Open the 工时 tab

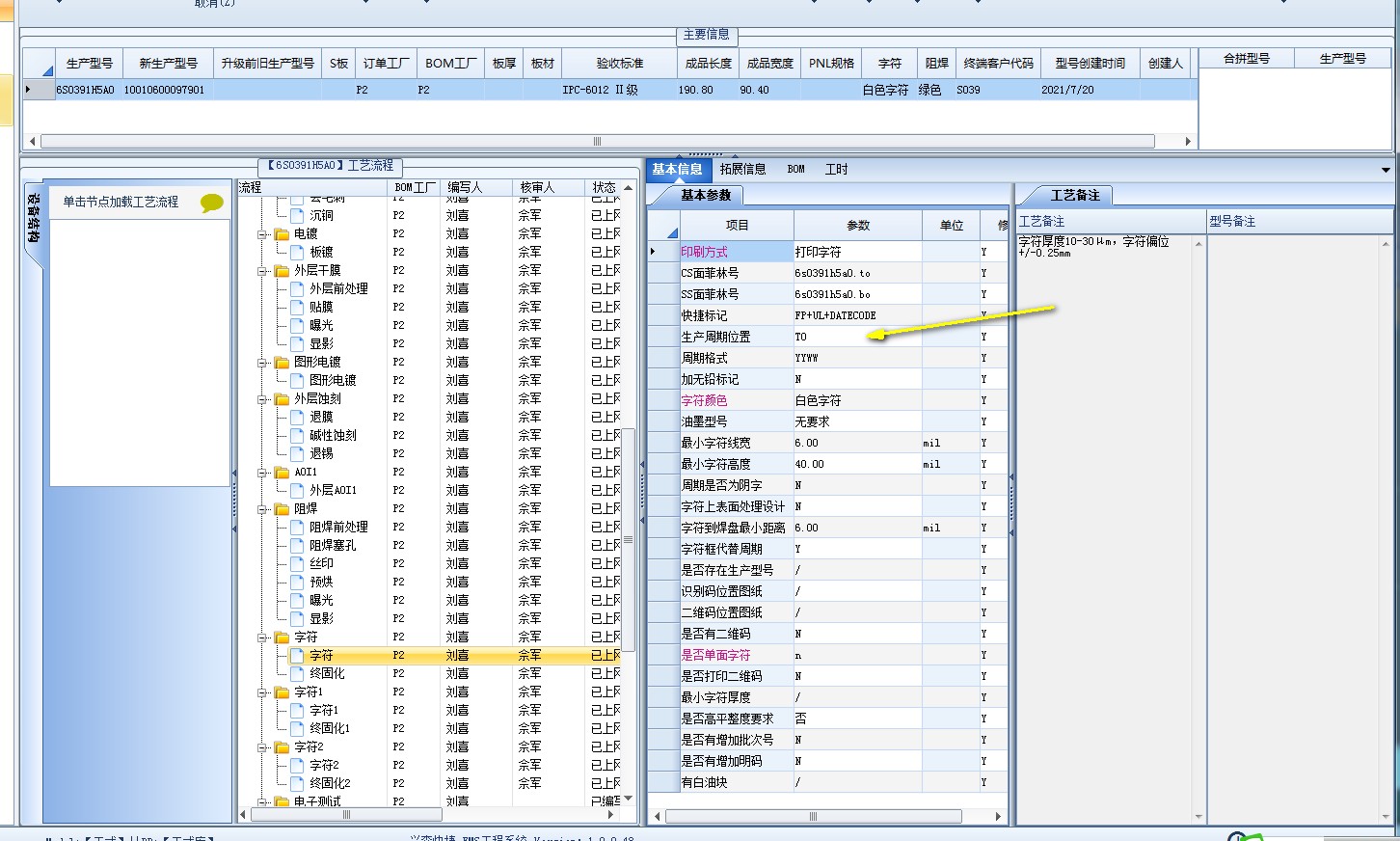point(836,169)
